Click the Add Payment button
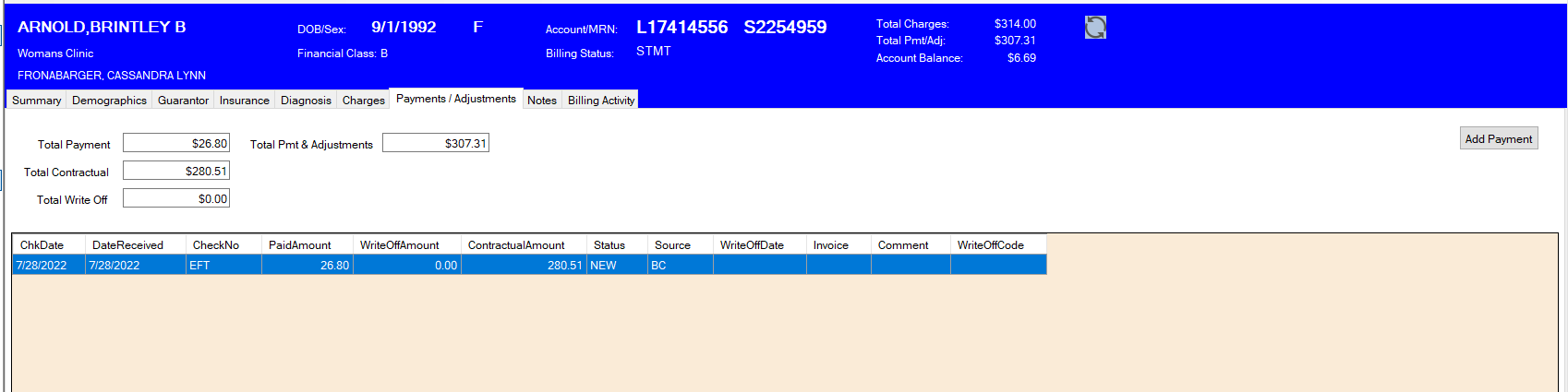The image size is (1568, 392). click(1498, 138)
